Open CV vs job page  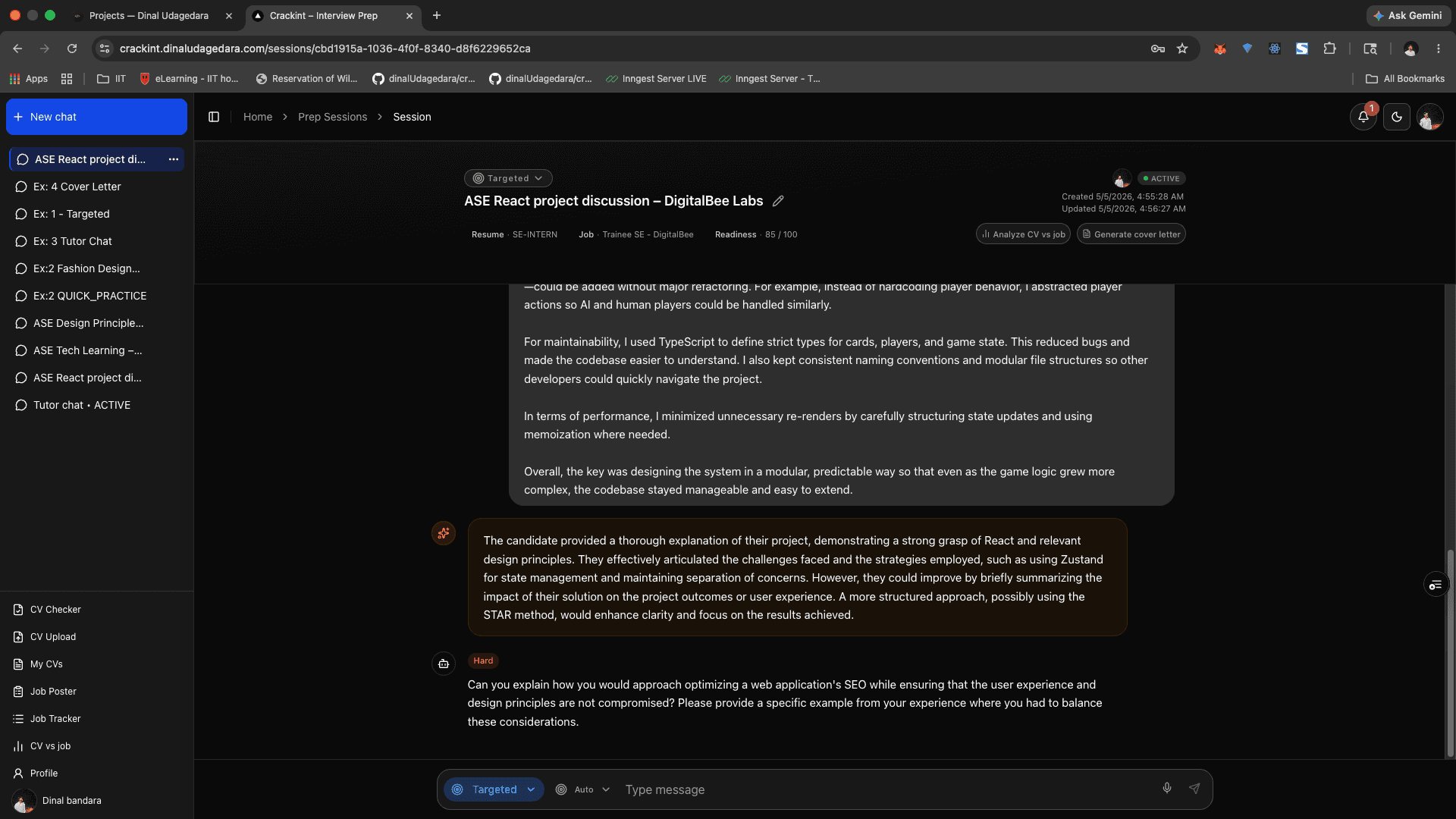pos(42,746)
